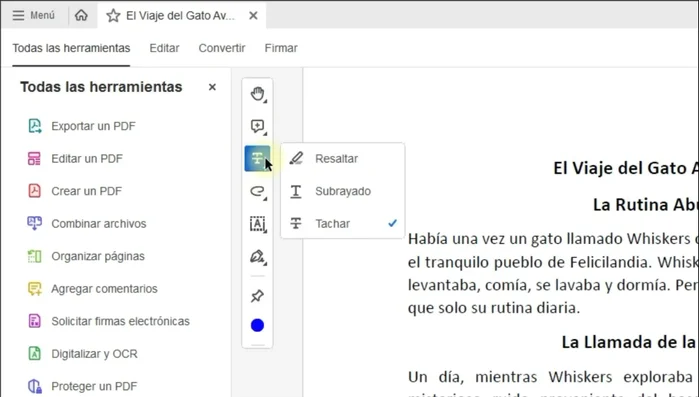The image size is (699, 397).
Task: Open the blue color swatch picker
Action: pos(257,325)
